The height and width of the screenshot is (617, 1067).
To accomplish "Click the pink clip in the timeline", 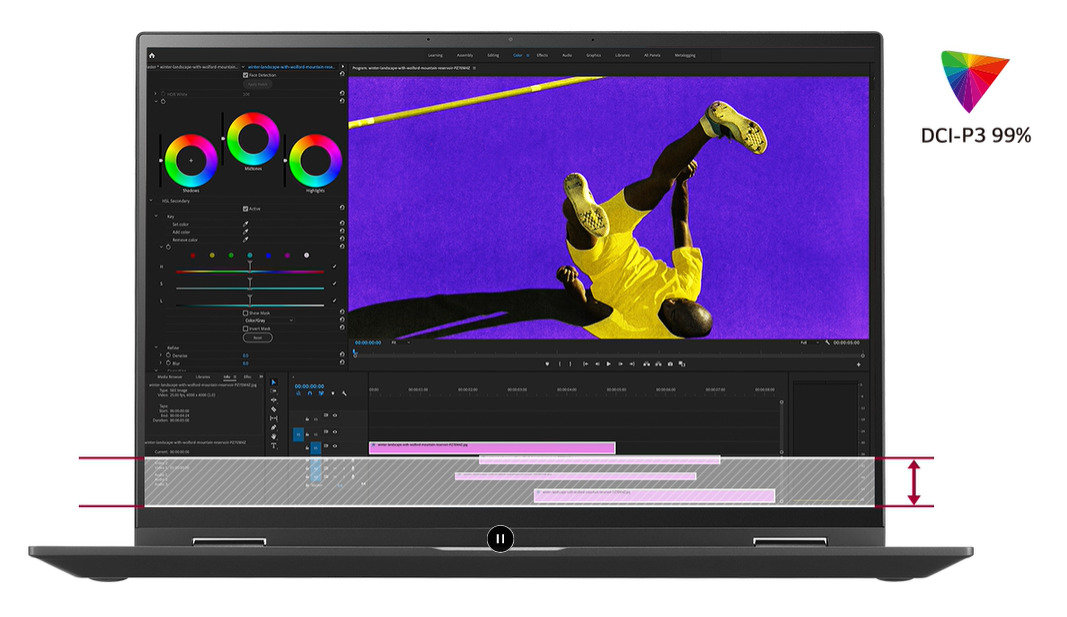I will 492,447.
